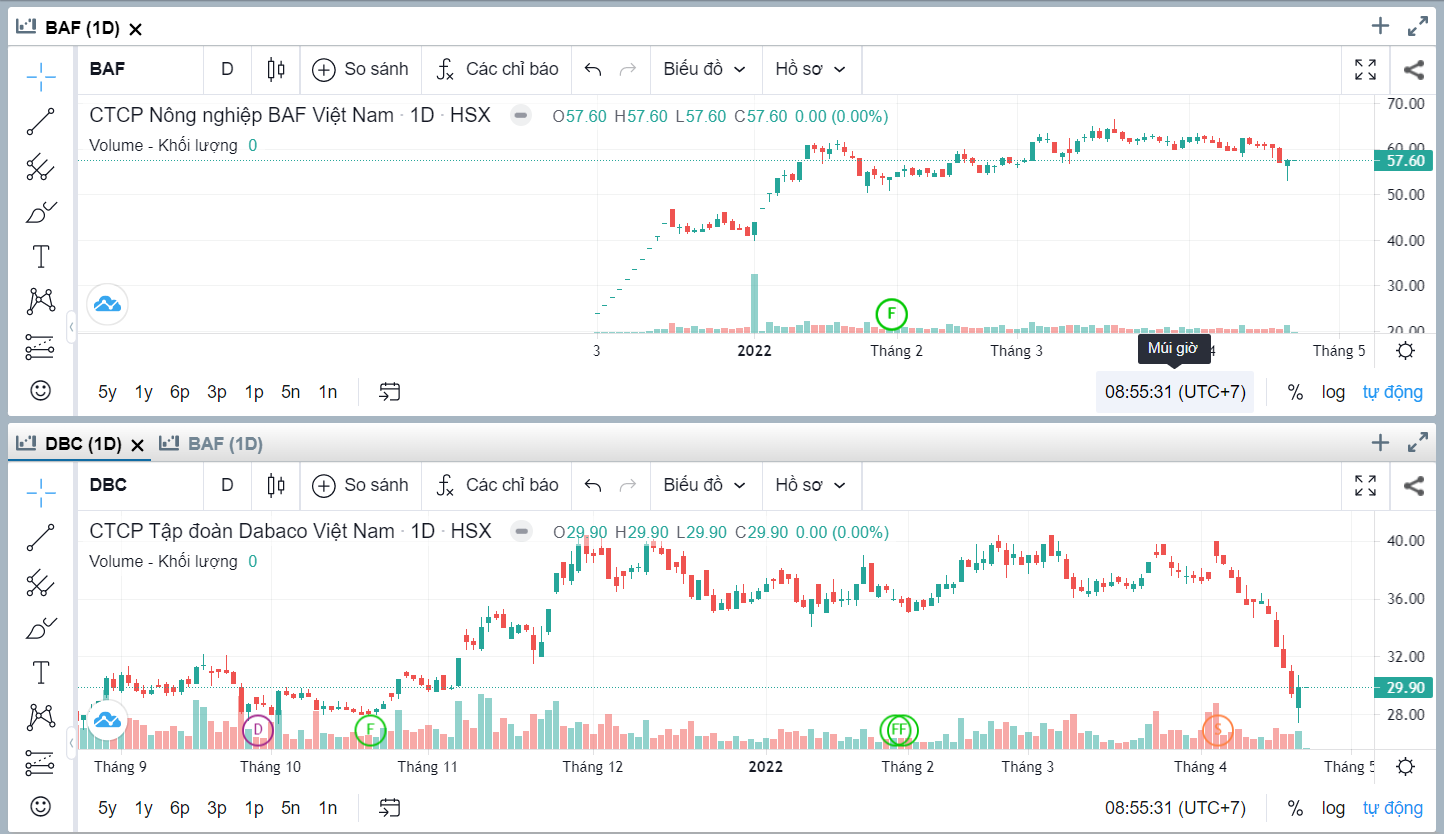
Task: Switch to the inactive BAF (1D) tab in the lower panel
Action: (215, 444)
